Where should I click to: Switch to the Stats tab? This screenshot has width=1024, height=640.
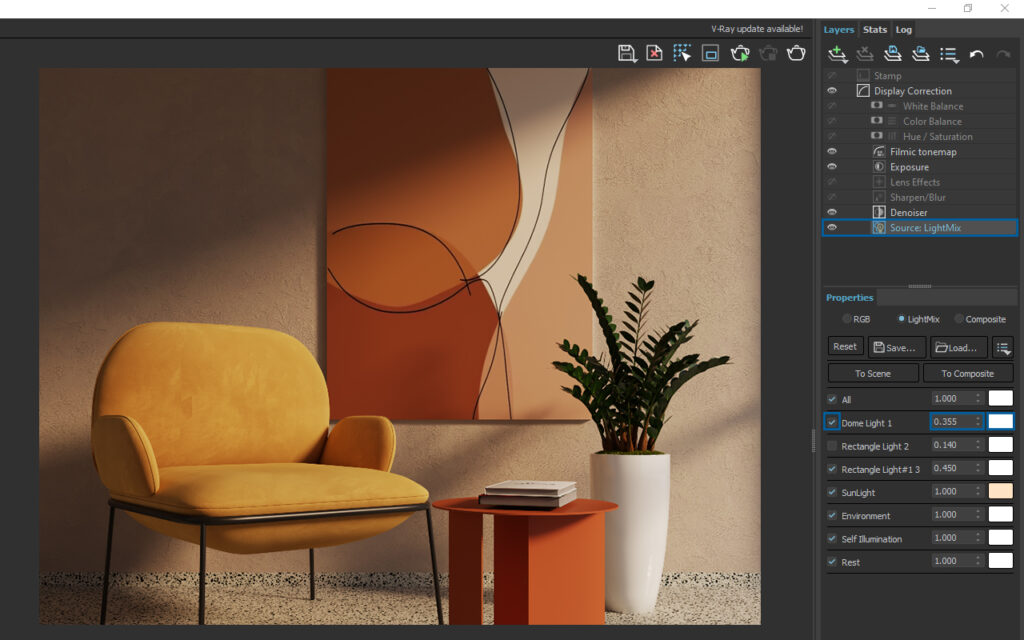pos(875,30)
